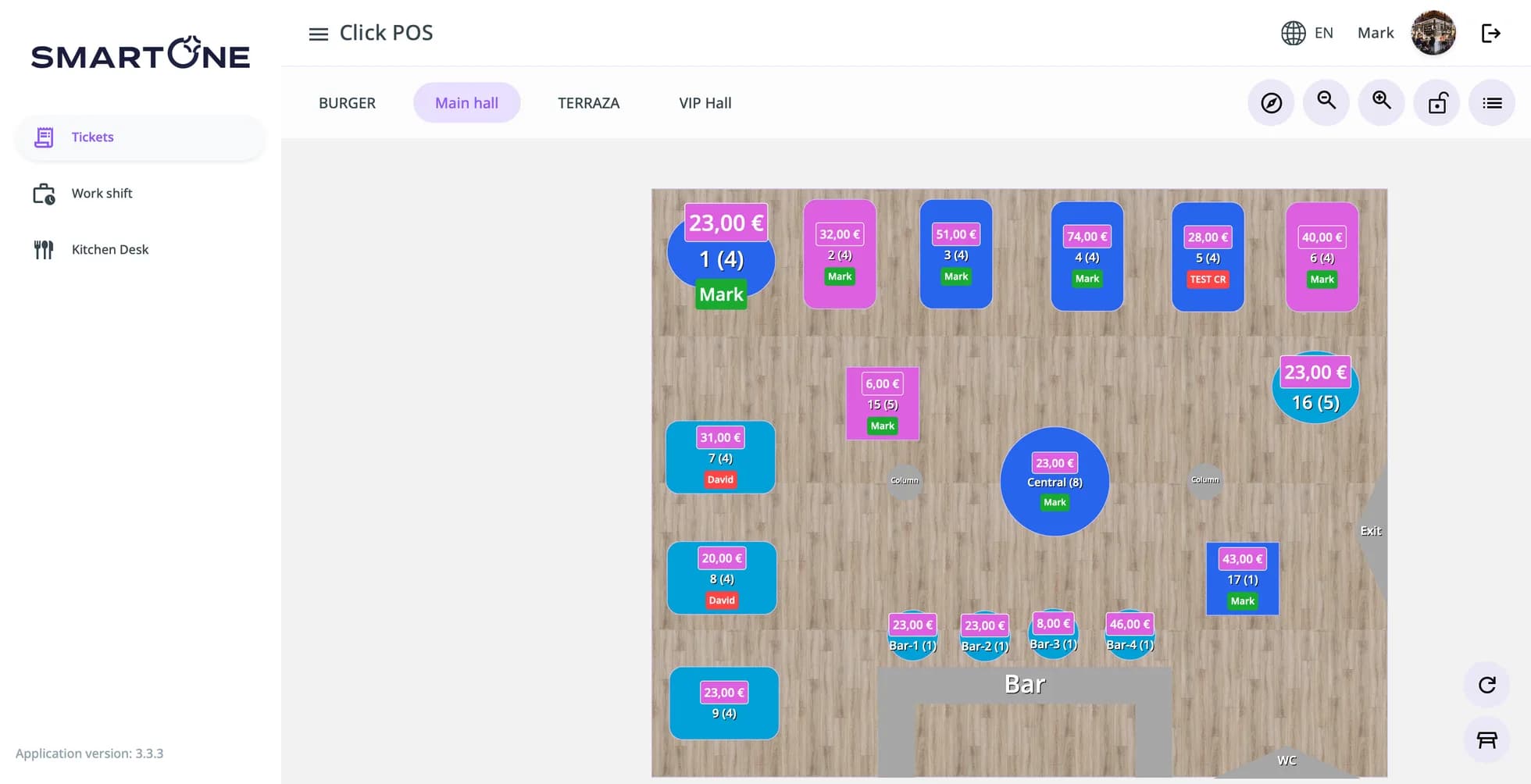
Task: Open Work shift in the sidebar
Action: point(140,194)
